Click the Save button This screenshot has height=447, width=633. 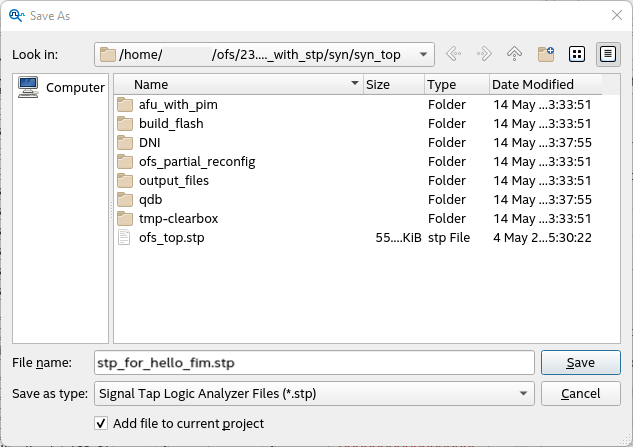tap(580, 362)
